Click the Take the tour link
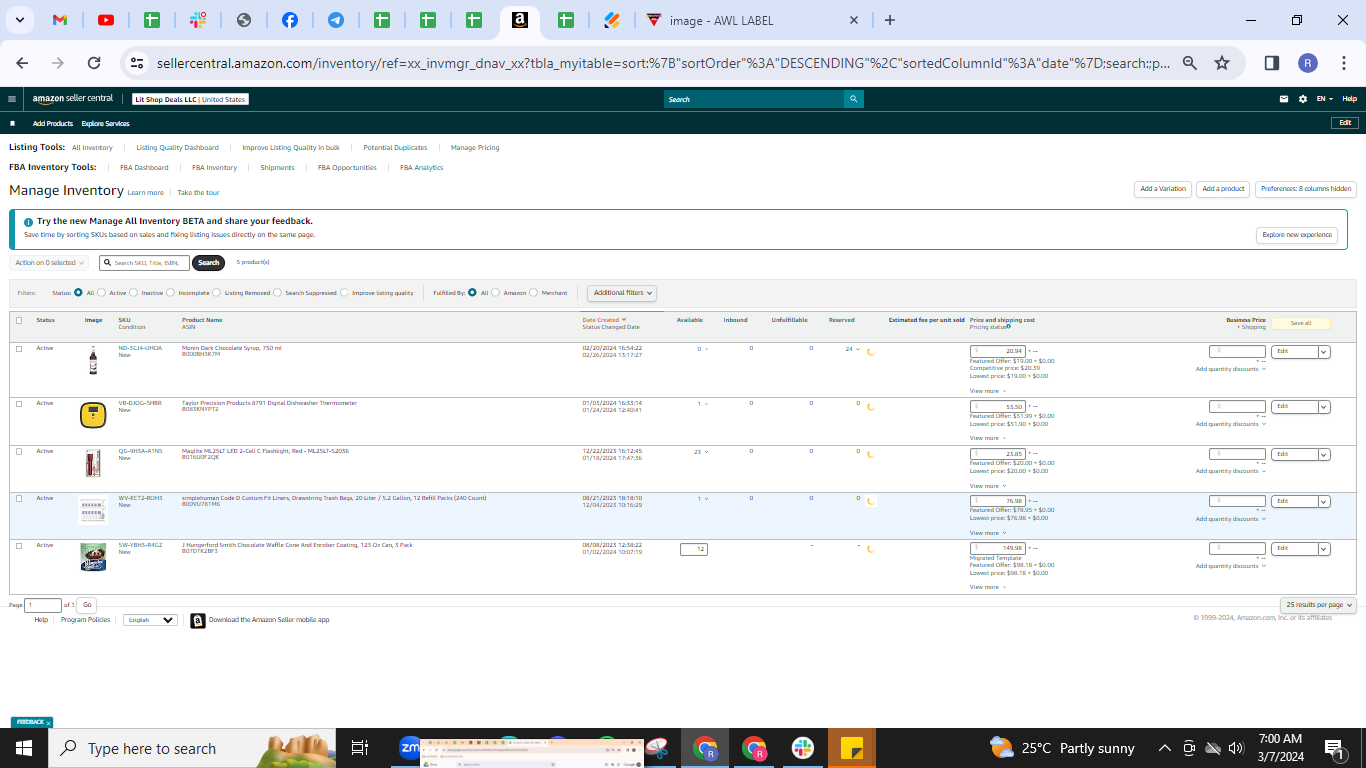The height and width of the screenshot is (768, 1366). point(198,192)
